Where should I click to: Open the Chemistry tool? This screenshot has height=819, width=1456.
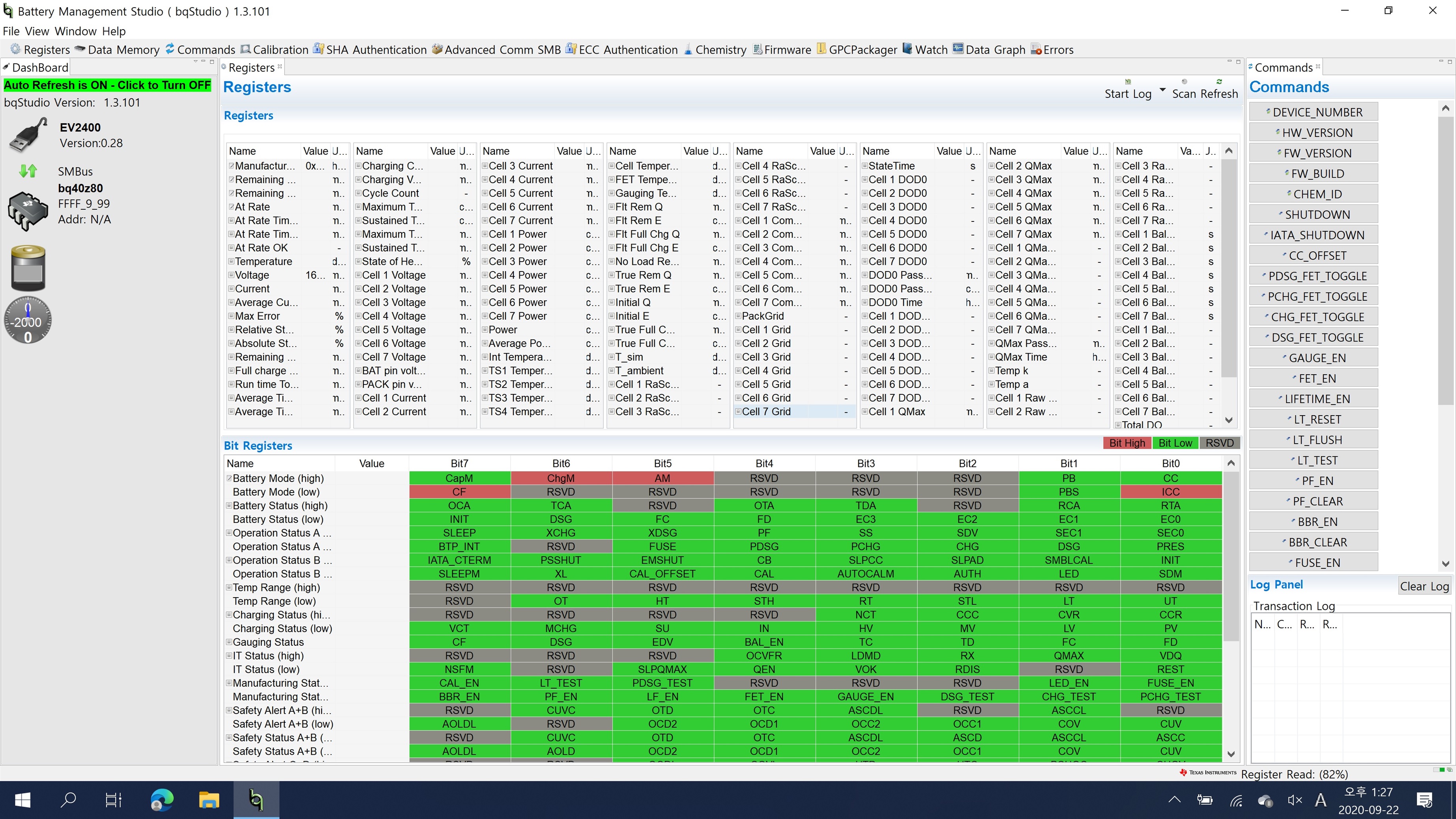[715, 49]
